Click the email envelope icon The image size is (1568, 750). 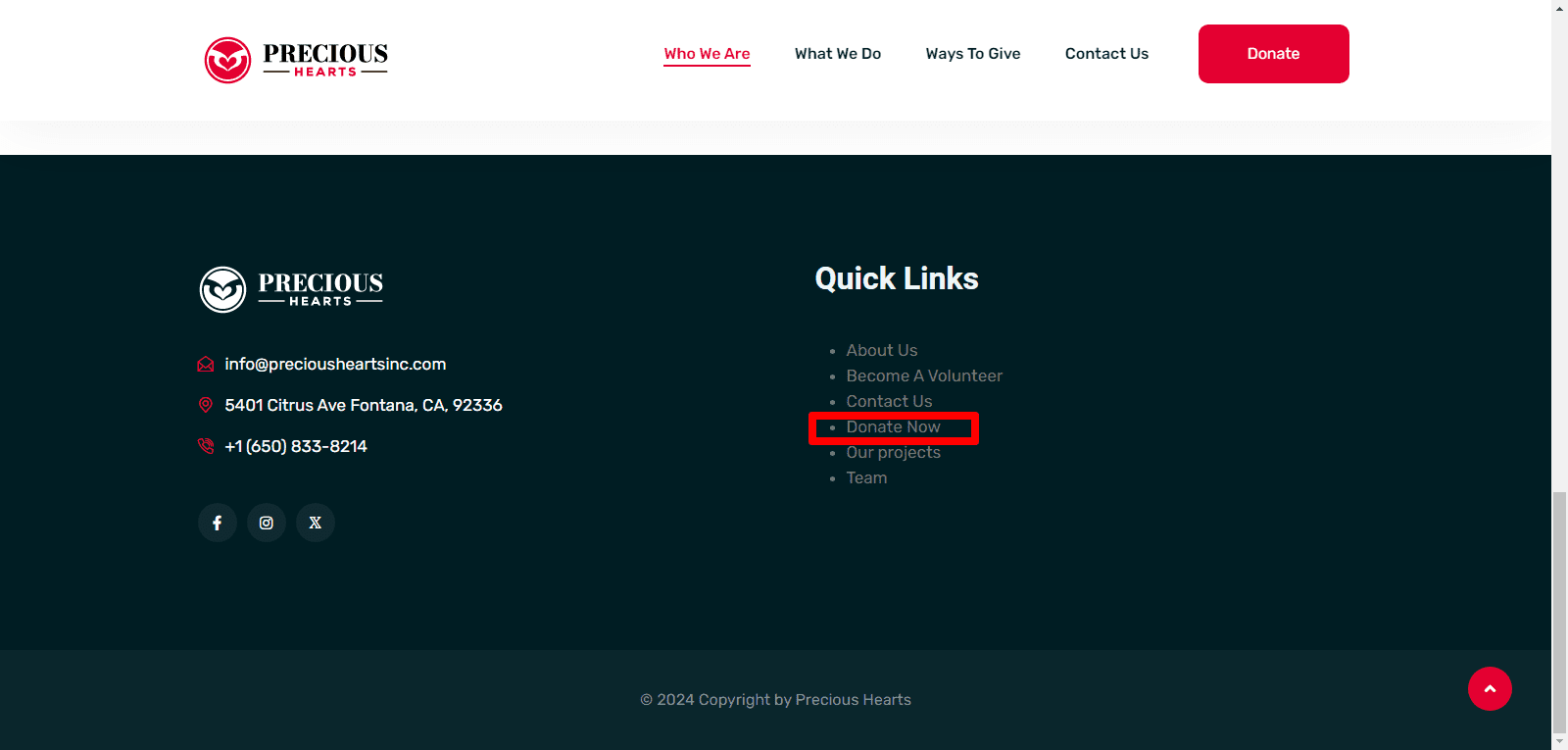(x=206, y=365)
